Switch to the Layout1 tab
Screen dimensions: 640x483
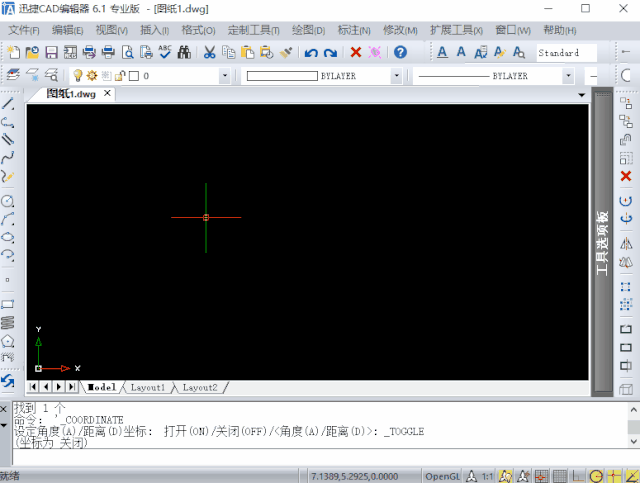148,387
